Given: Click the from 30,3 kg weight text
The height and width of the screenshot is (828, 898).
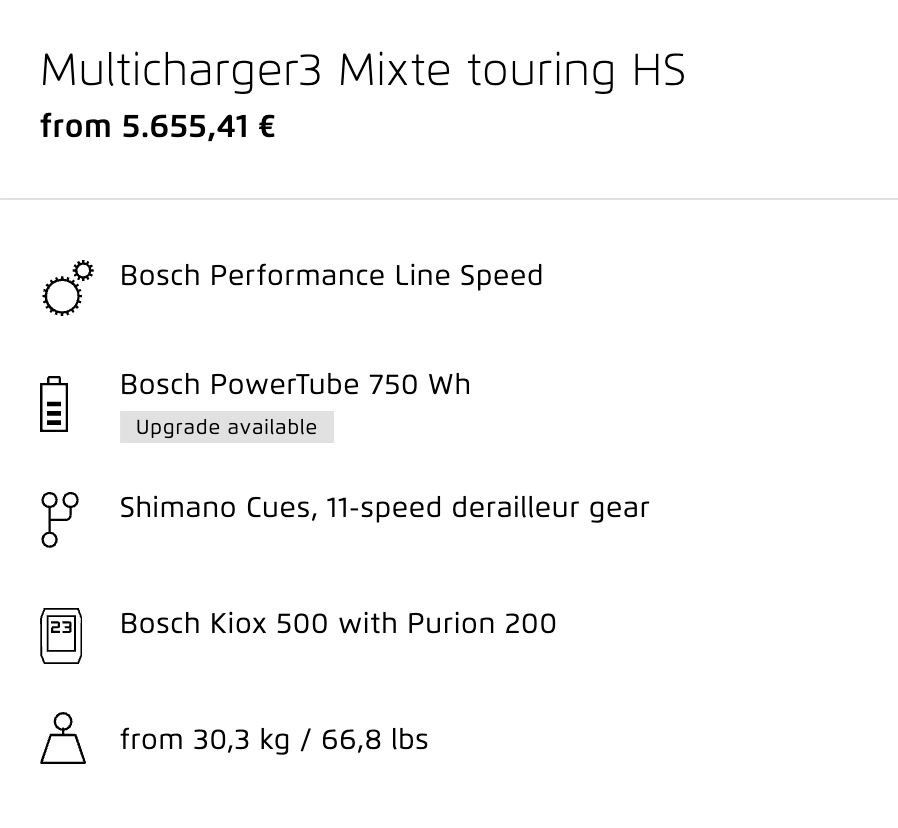Looking at the screenshot, I should [274, 739].
